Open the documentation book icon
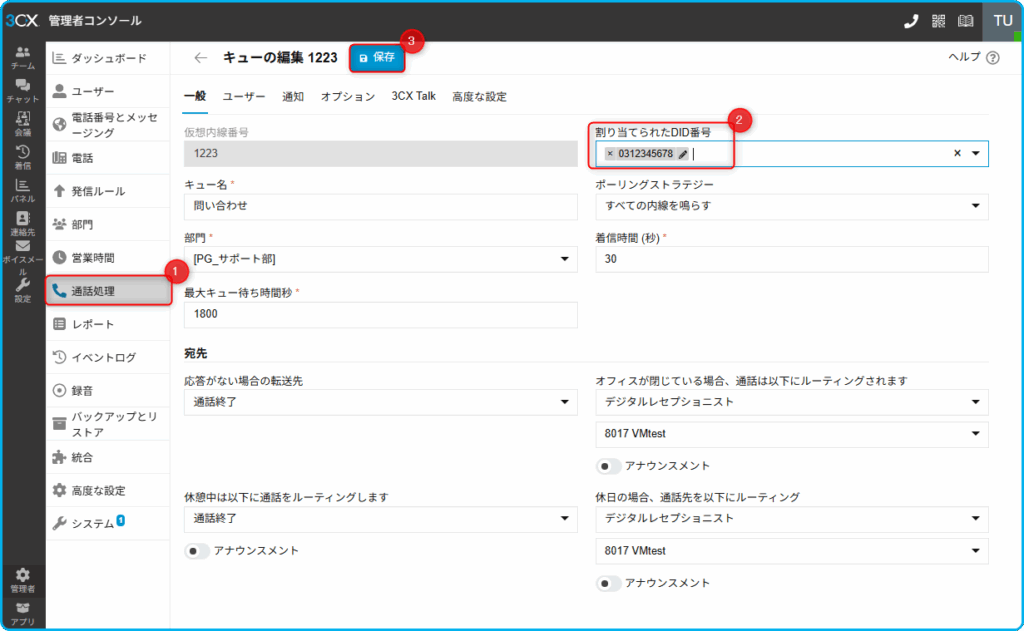1024x631 pixels. coord(965,21)
